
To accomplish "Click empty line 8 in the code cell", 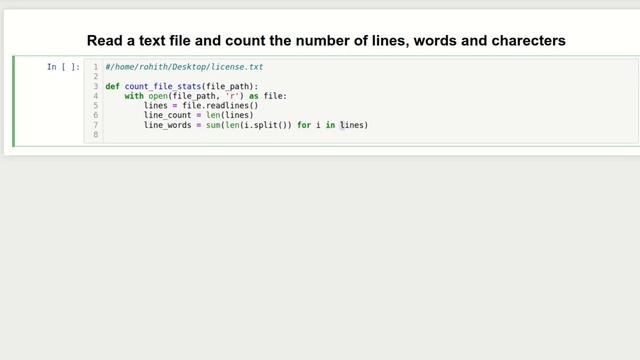I will point(371,135).
